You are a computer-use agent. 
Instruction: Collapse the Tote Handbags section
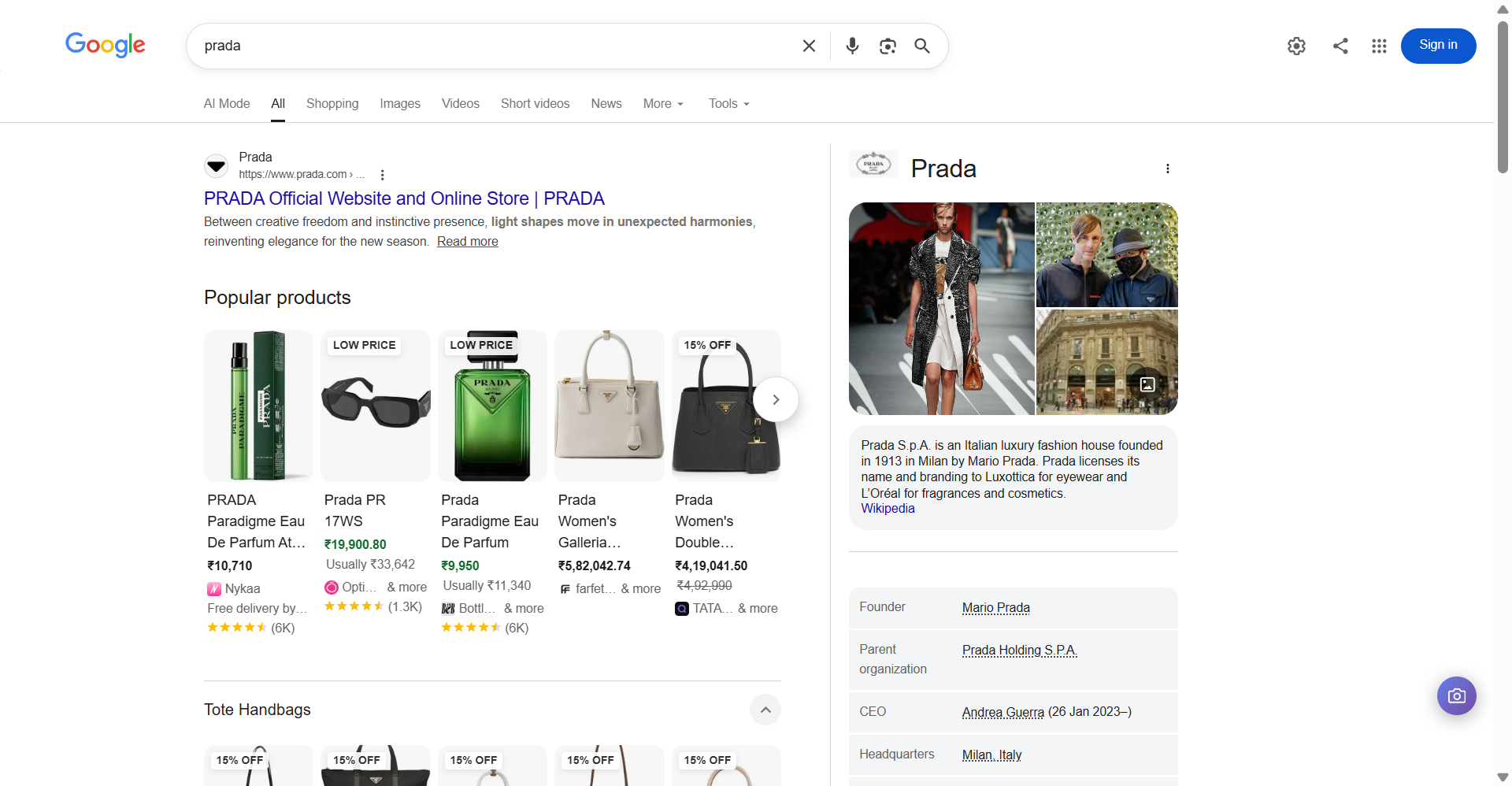(765, 710)
